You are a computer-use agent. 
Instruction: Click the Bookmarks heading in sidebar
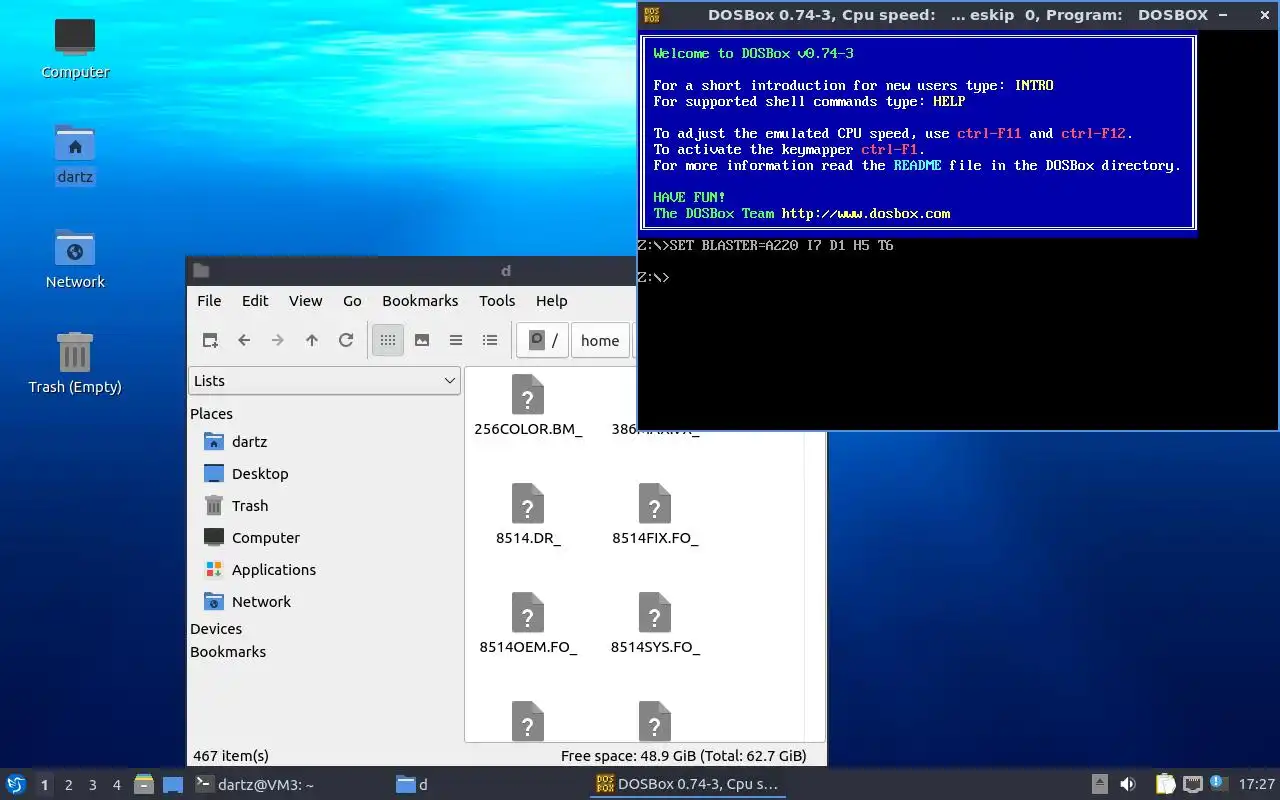pos(228,651)
